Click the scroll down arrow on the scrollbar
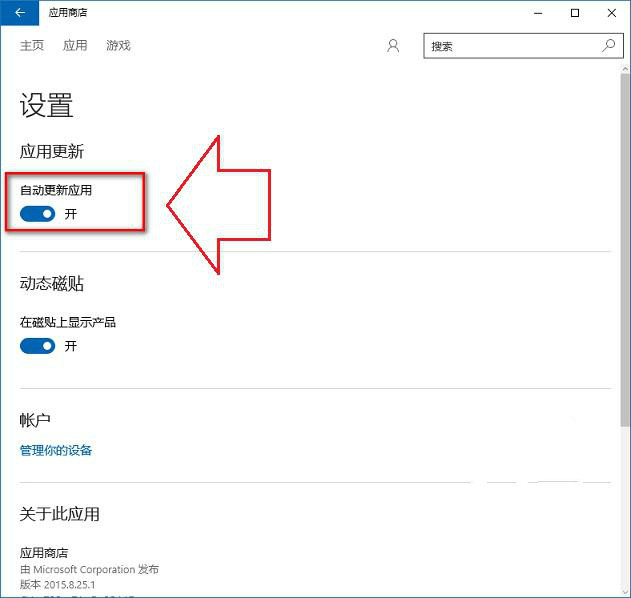This screenshot has height=598, width=631. [x=624, y=589]
